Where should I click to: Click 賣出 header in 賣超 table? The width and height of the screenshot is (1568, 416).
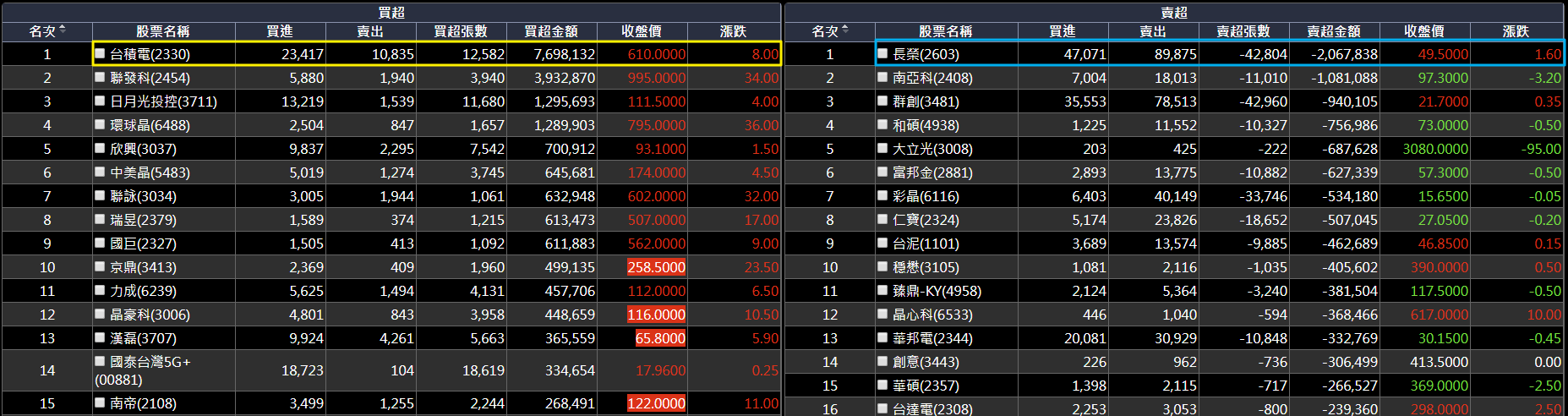tap(1153, 31)
